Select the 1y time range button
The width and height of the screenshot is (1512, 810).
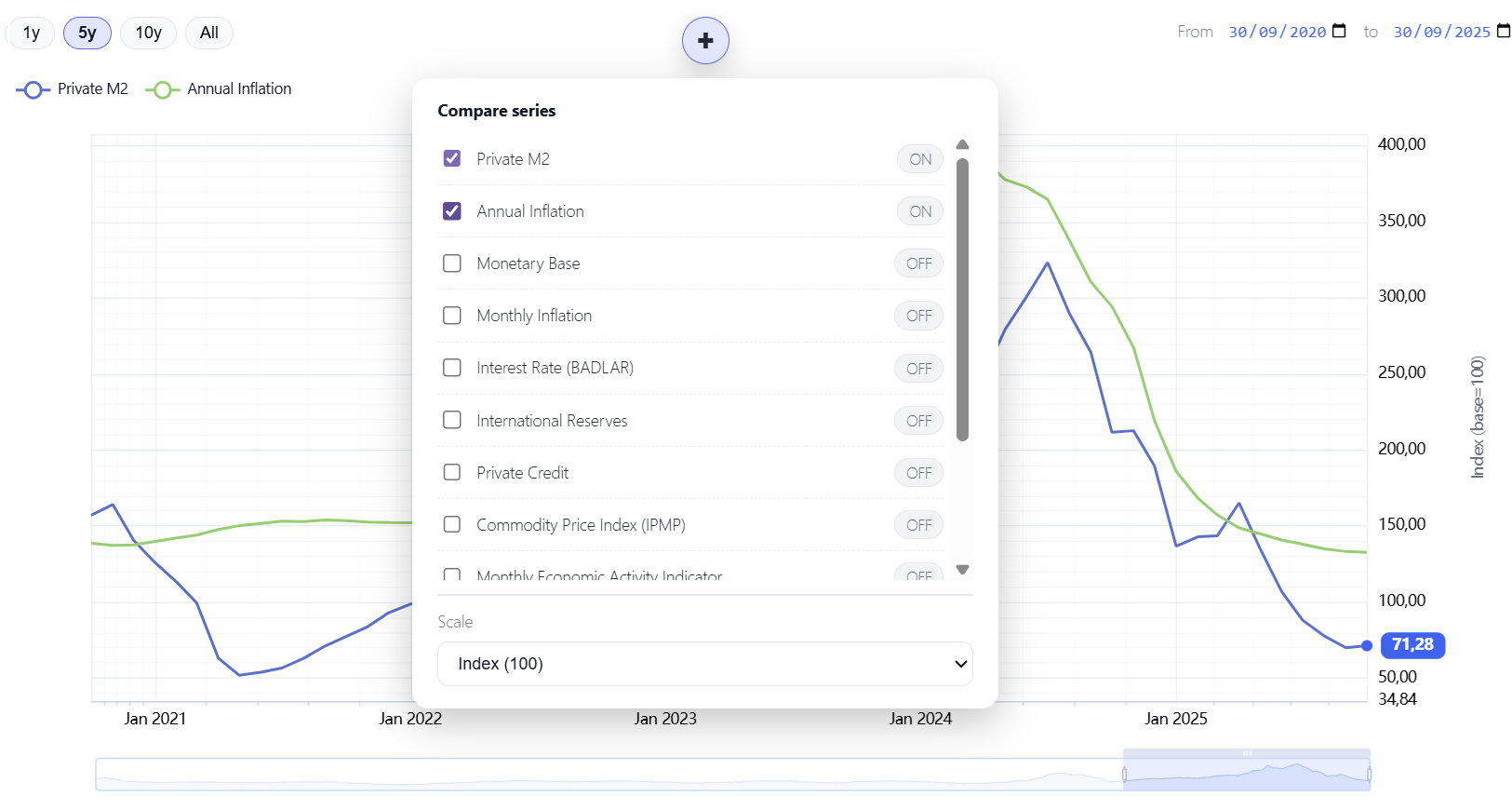[x=30, y=33]
